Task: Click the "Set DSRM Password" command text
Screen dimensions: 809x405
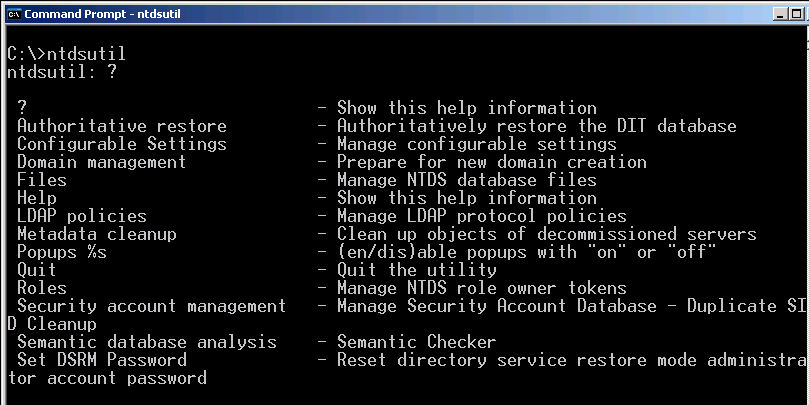Action: click(101, 360)
